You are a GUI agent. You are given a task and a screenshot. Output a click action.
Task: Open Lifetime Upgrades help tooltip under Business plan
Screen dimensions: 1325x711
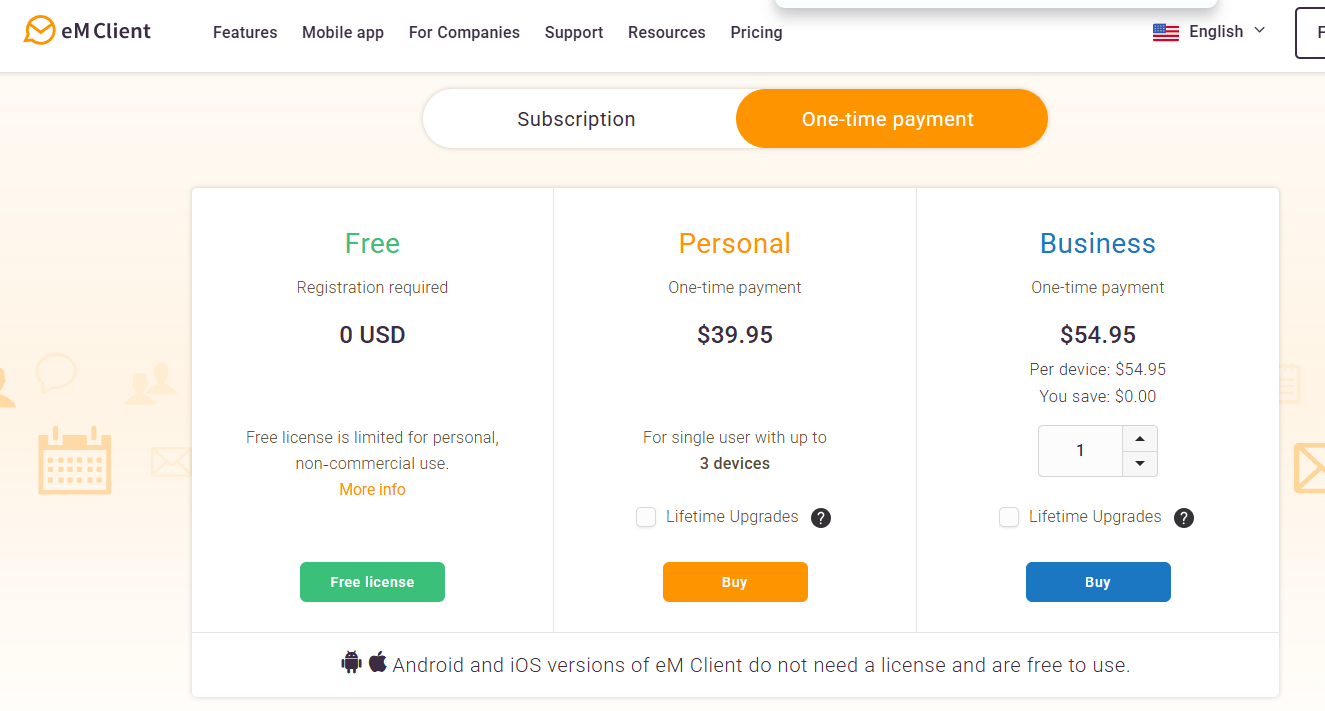1183,518
